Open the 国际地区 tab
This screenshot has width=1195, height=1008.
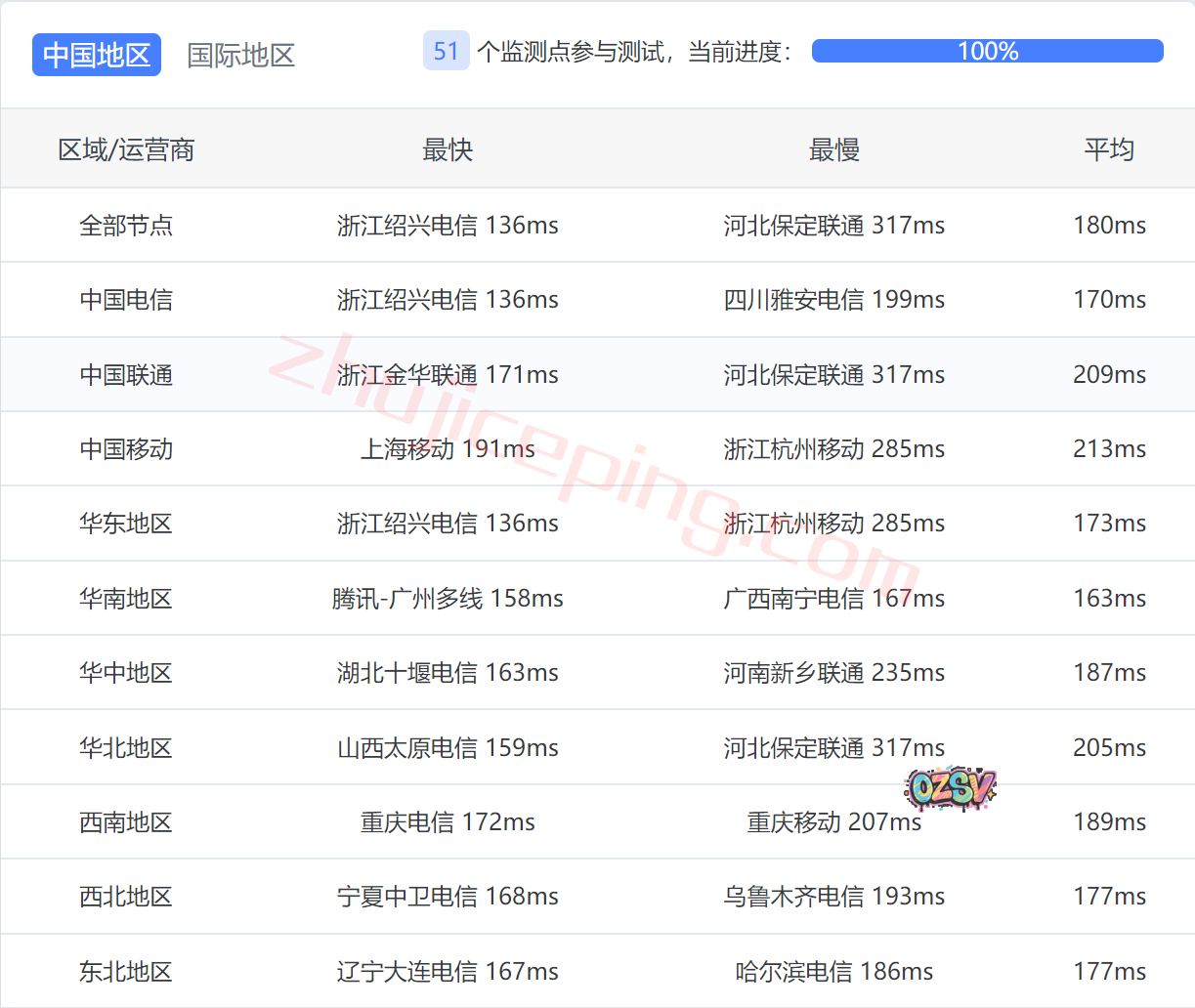click(x=240, y=55)
